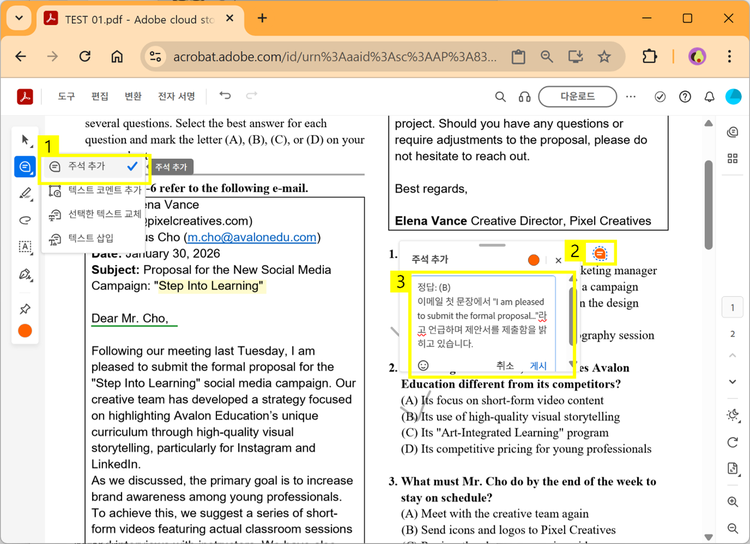The image size is (750, 544).
Task: Open the comments panel in right sidebar
Action: pyautogui.click(x=732, y=132)
